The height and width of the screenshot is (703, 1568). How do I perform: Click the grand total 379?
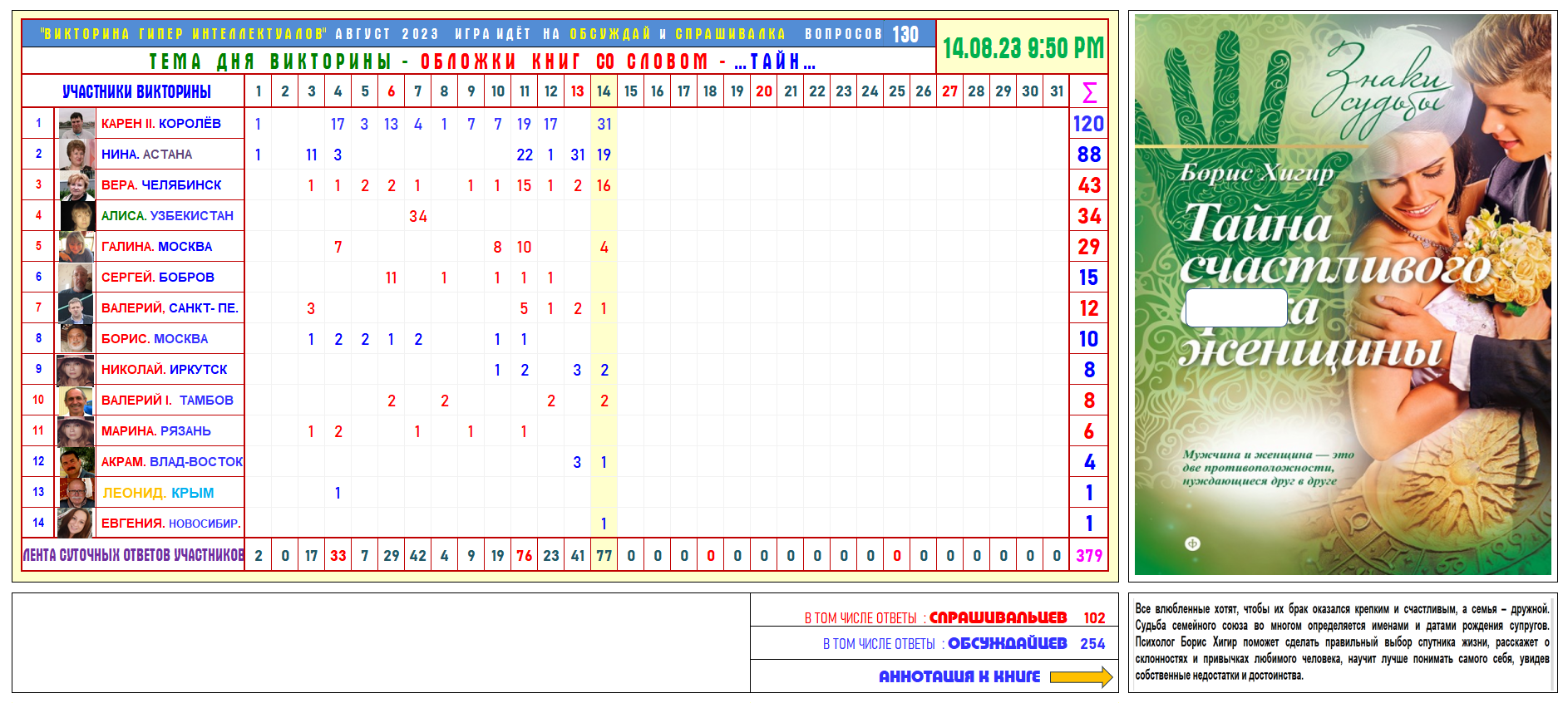1089,556
